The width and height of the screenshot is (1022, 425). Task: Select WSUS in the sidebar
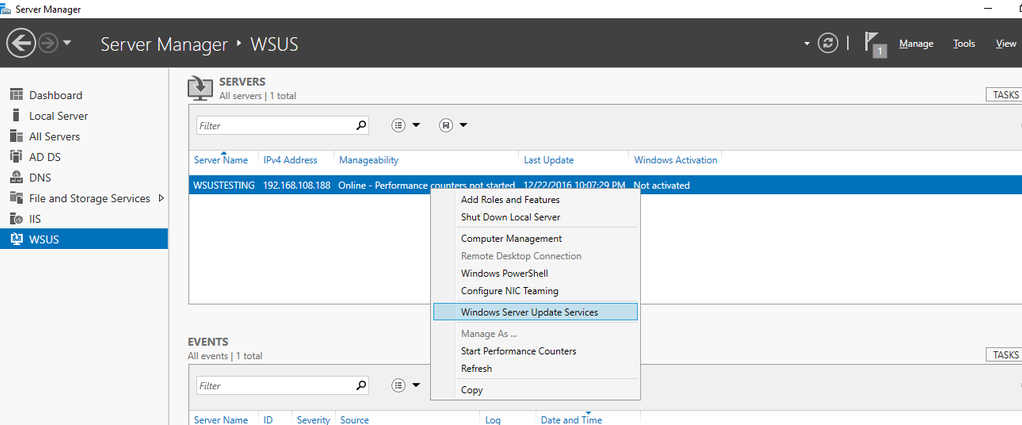[83, 239]
